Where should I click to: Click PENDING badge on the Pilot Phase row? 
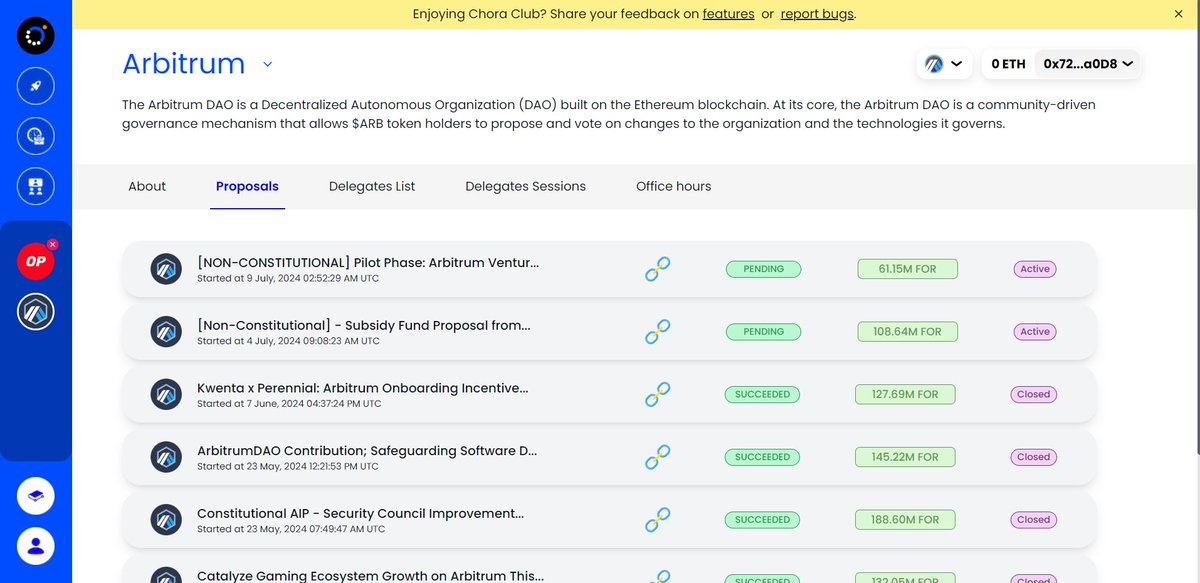763,269
